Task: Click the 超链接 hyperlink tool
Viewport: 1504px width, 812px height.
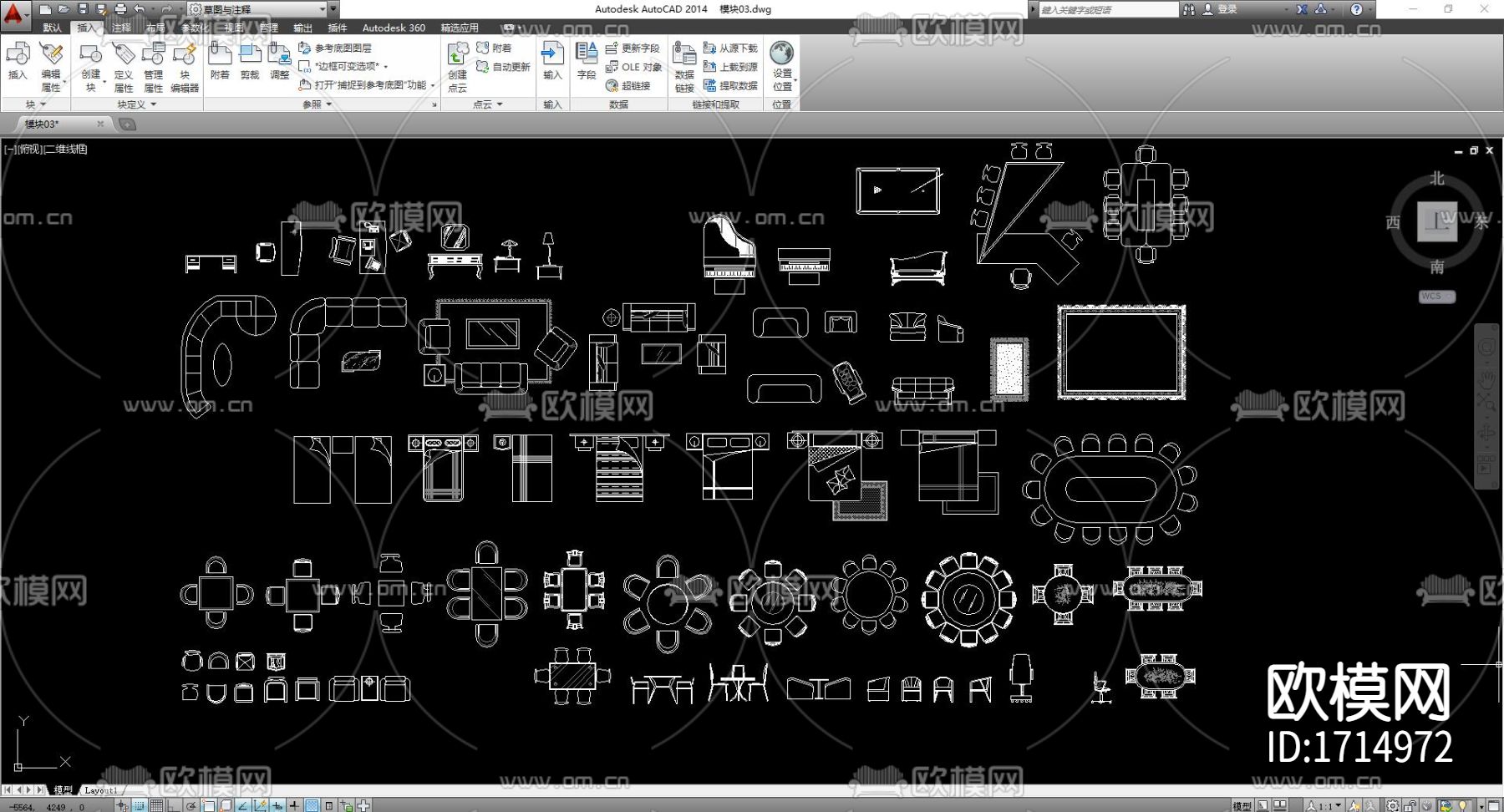Action: 628,85
